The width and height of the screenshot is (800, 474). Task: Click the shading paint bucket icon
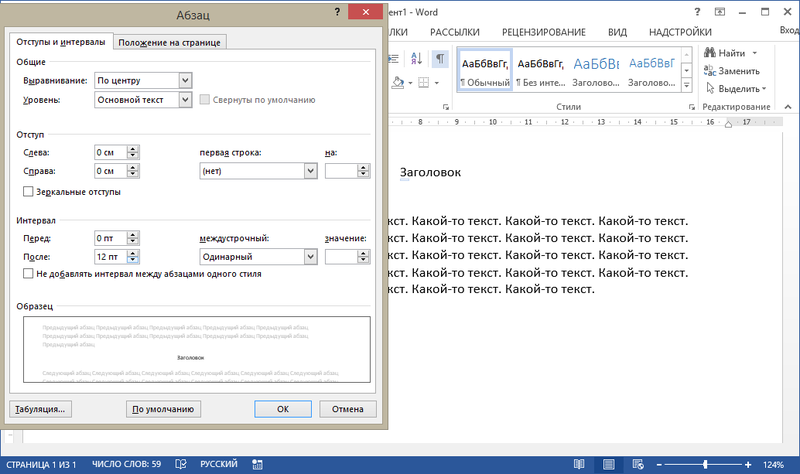398,82
